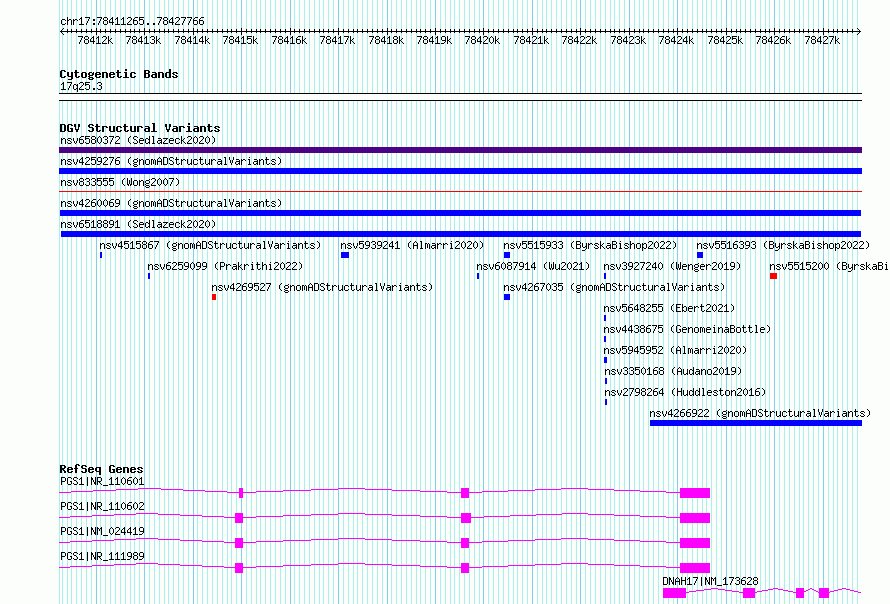Click variant label nsv6580372 (Sedlazeck2020)

click(138, 140)
